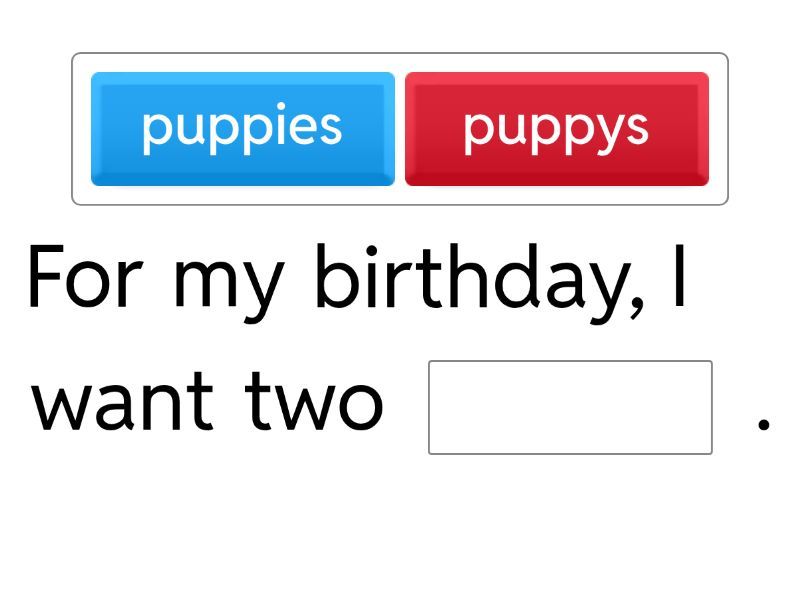Click the word "want" on the second line

click(x=123, y=402)
